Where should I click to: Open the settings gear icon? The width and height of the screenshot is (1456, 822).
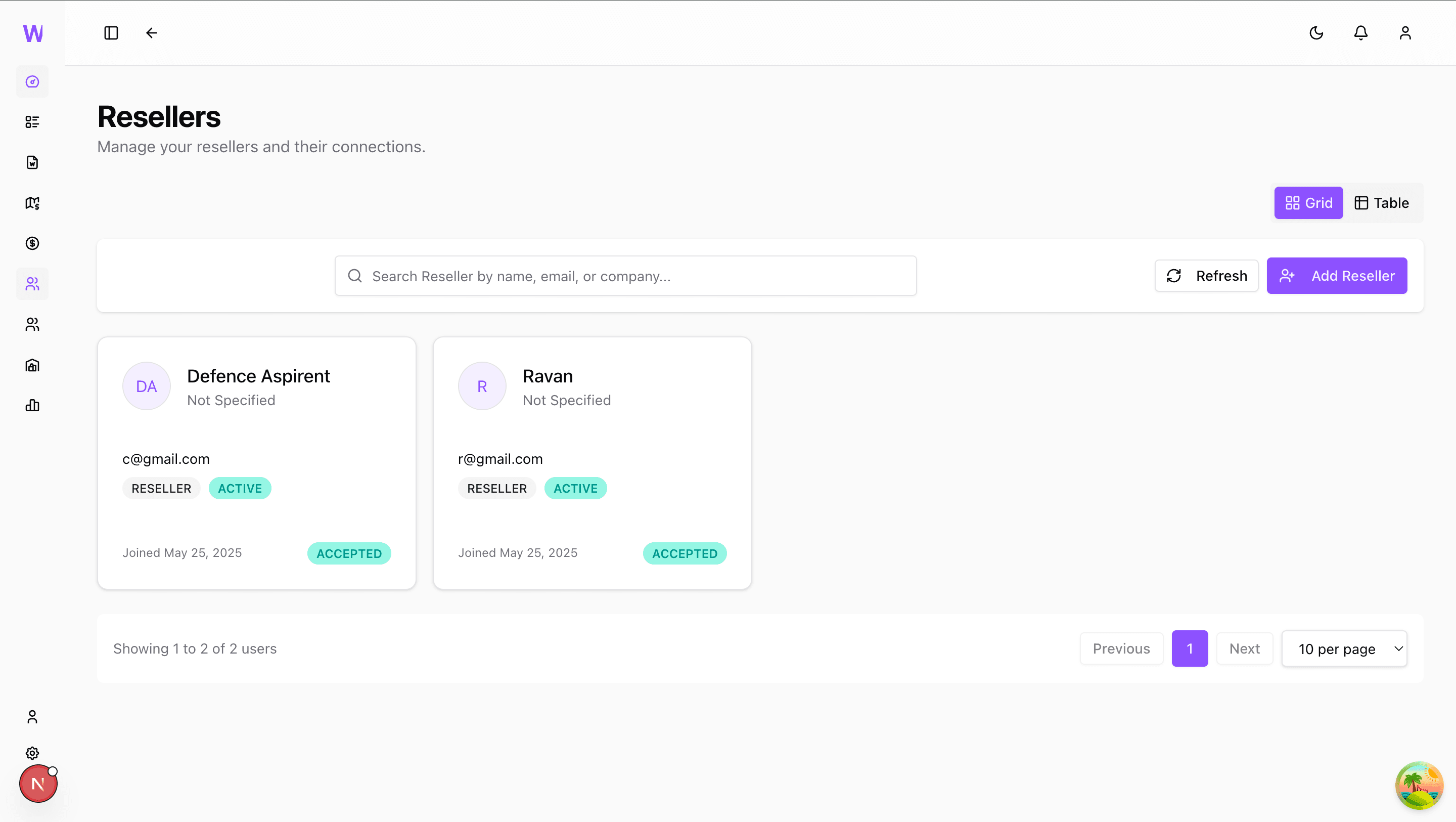32,753
